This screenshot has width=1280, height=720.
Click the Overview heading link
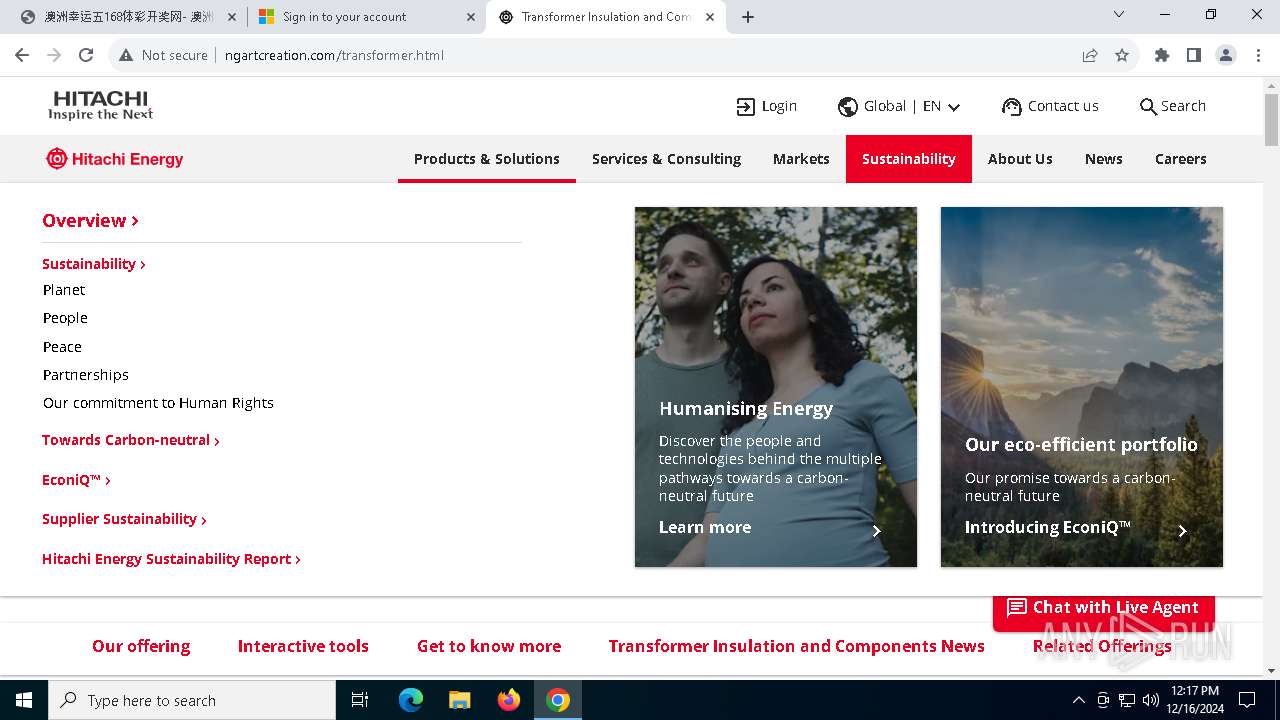90,221
